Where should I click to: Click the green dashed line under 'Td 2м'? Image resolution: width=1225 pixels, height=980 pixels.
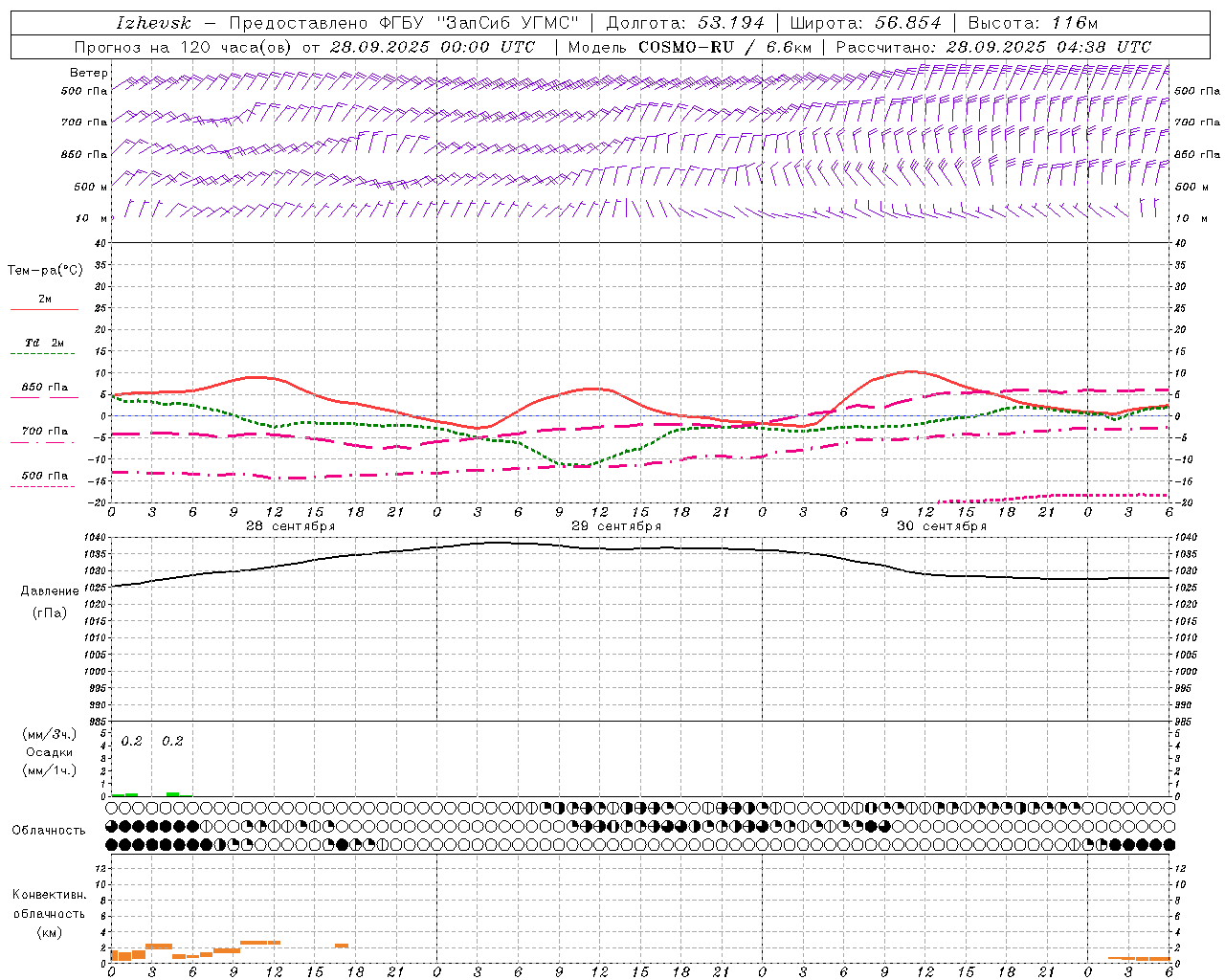tap(43, 354)
